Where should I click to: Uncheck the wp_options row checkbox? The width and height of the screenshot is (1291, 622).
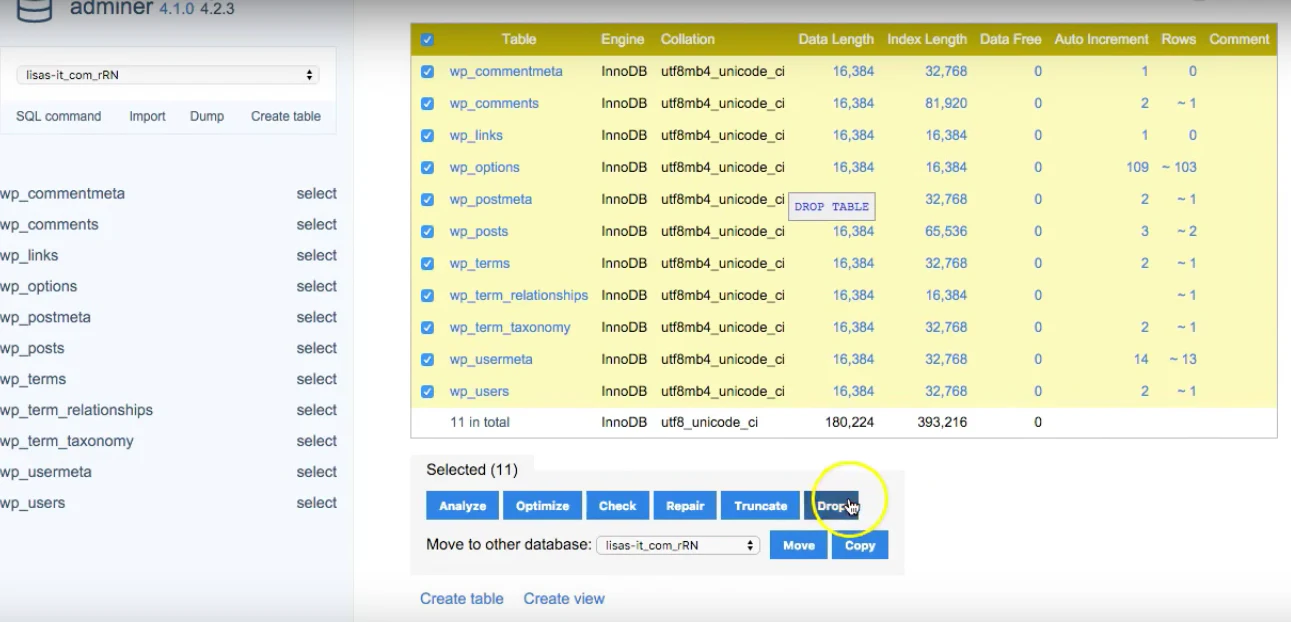(x=427, y=168)
